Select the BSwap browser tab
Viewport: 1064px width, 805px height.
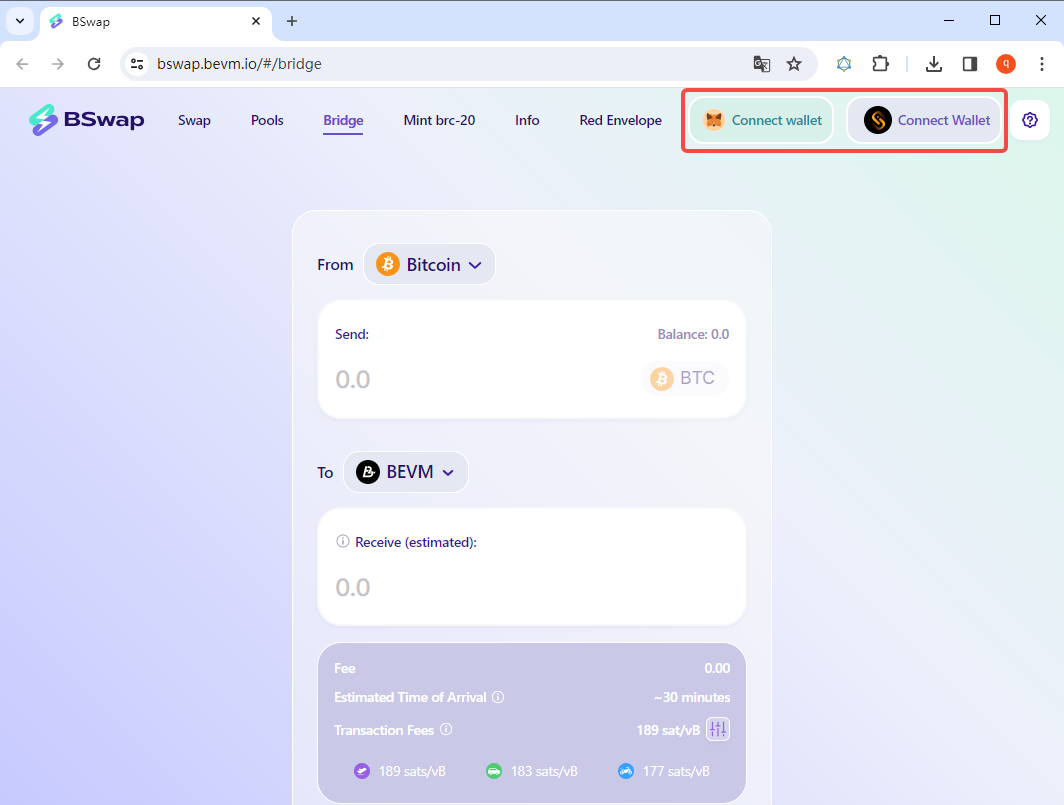tap(156, 22)
